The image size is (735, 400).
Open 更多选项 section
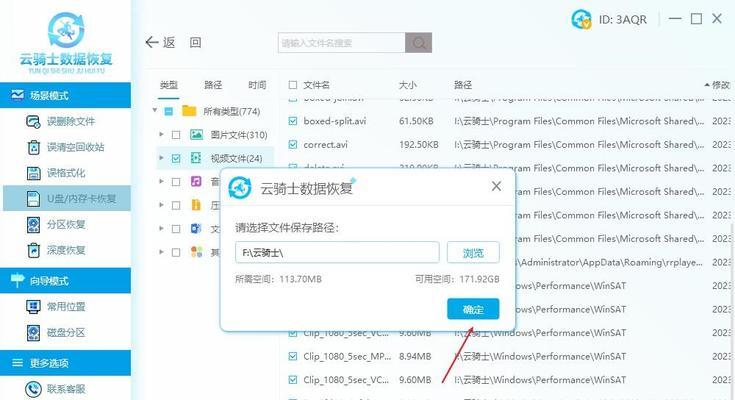pos(66,363)
